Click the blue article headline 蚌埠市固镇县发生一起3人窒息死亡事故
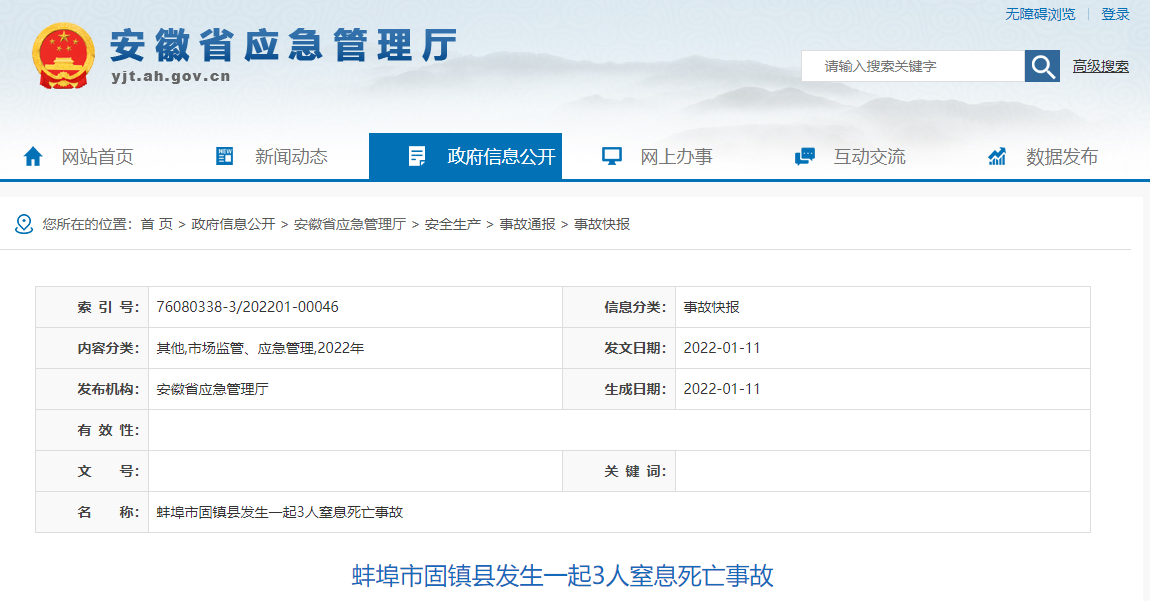 click(x=563, y=575)
